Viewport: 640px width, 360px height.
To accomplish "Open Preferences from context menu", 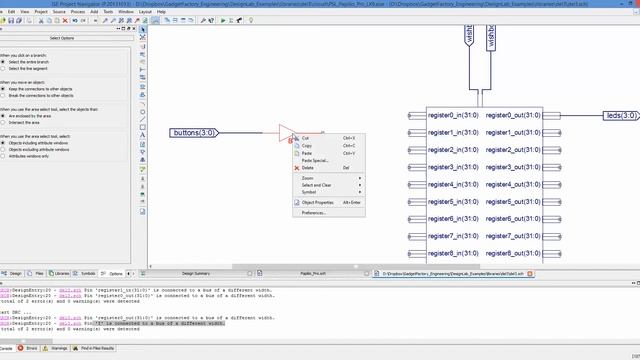I will coord(329,213).
